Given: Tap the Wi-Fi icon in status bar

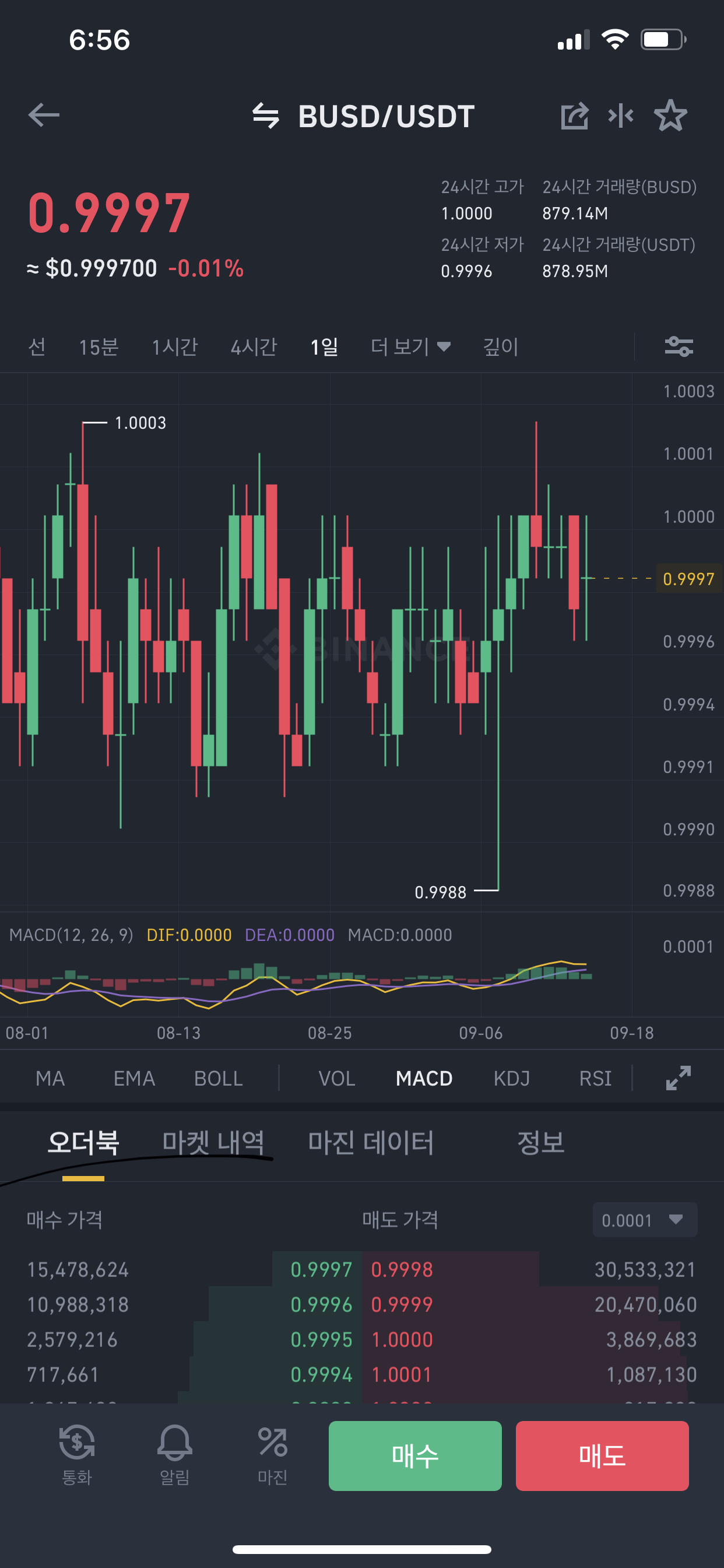Looking at the screenshot, I should 615,40.
